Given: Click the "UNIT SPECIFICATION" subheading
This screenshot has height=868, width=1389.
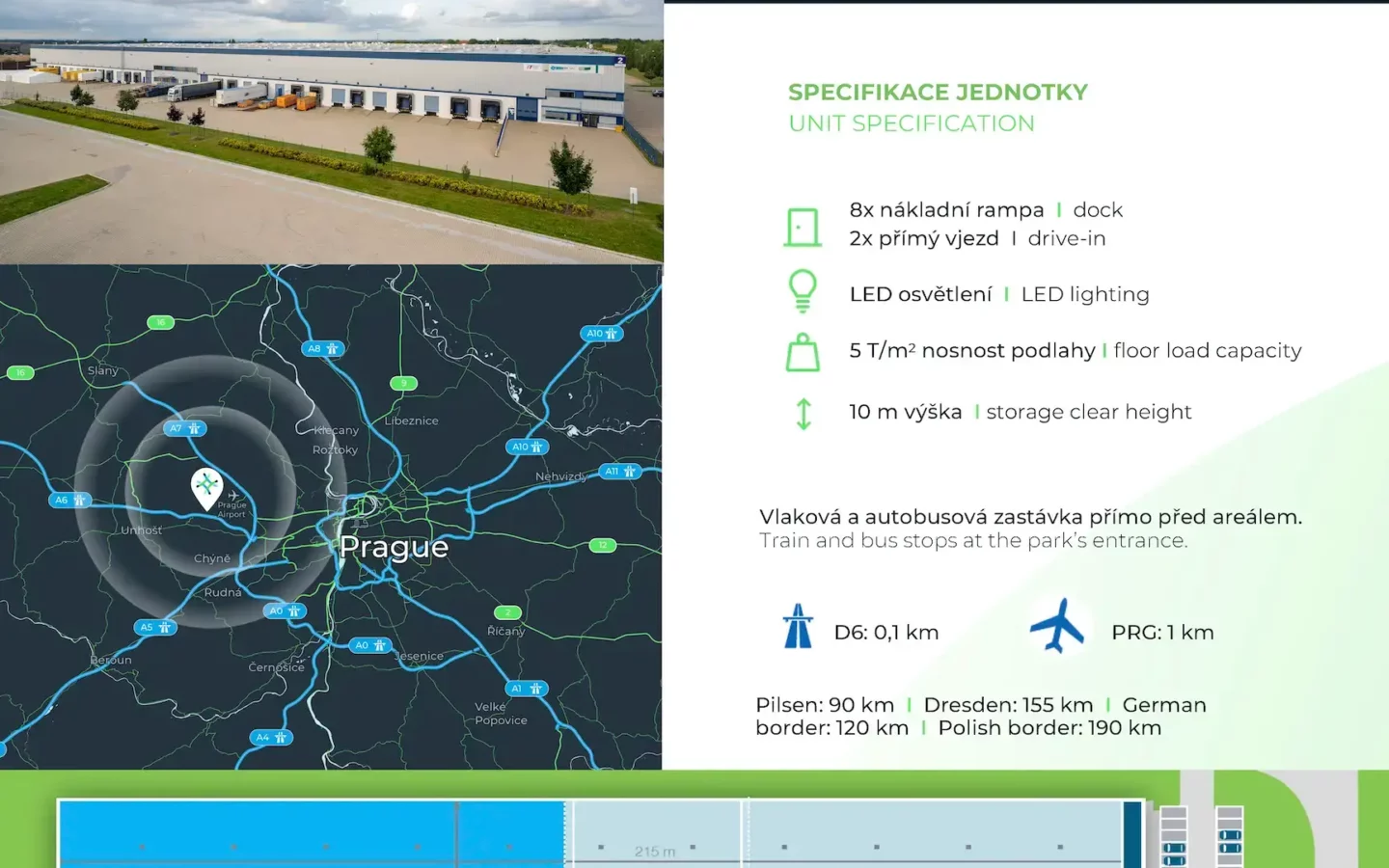Looking at the screenshot, I should tap(912, 123).
